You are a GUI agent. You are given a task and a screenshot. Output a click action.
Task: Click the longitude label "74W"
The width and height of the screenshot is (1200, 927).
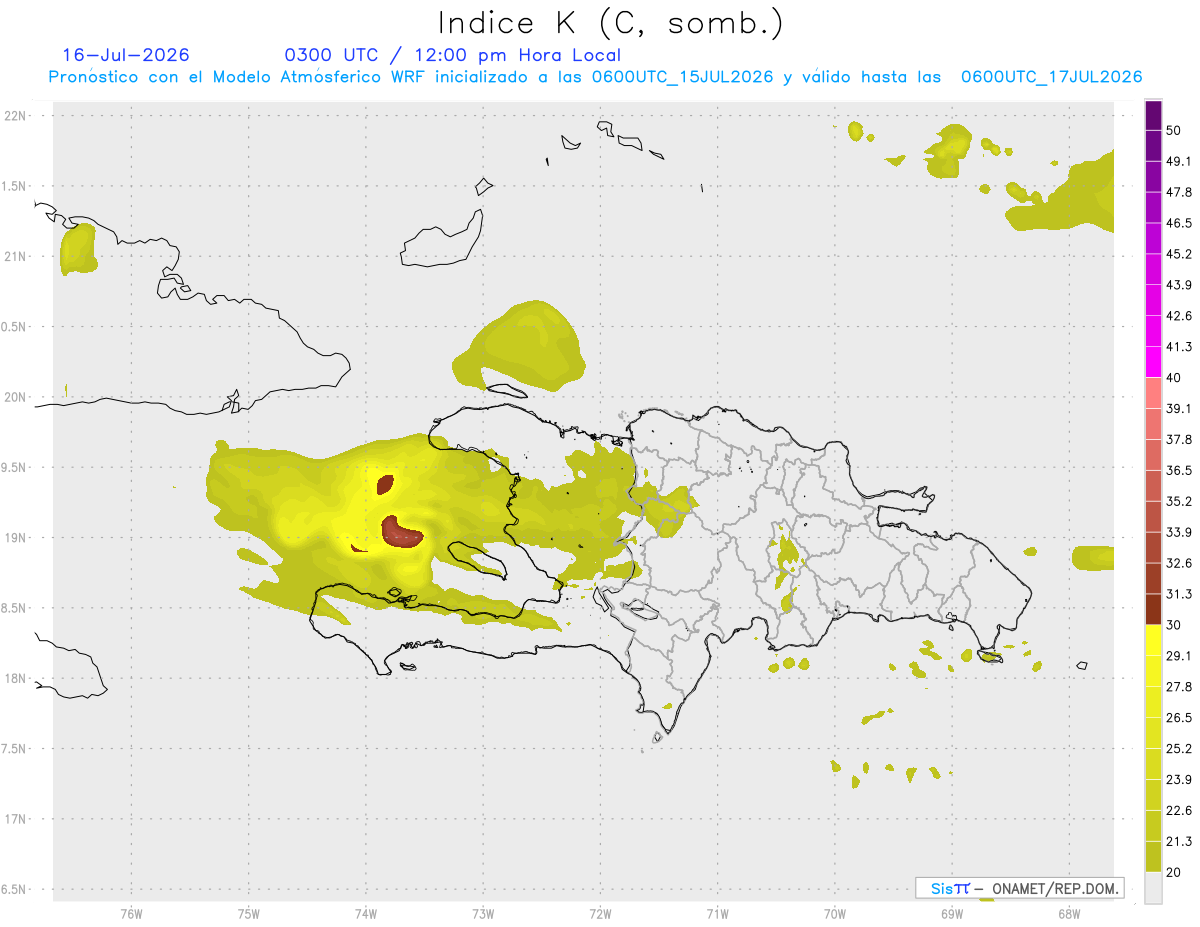[x=365, y=912]
